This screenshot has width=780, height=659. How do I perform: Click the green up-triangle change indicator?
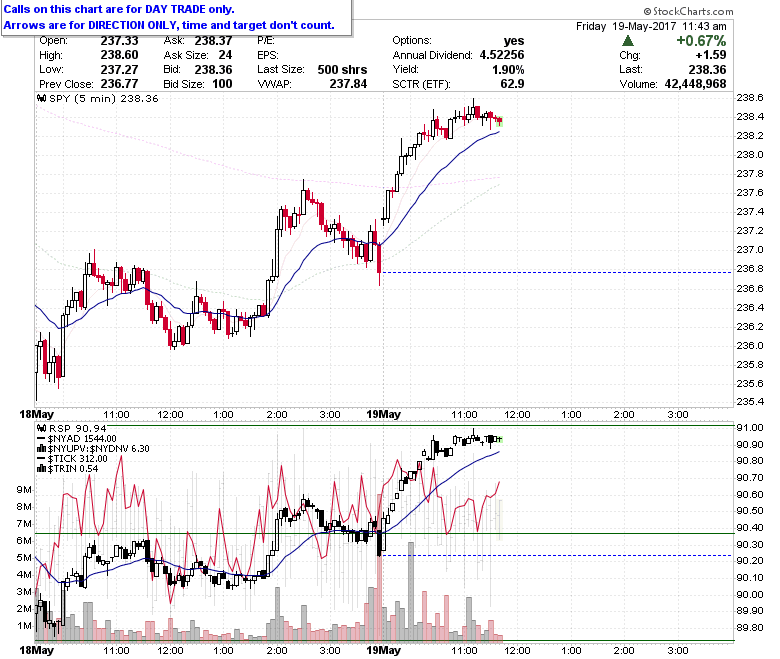628,41
